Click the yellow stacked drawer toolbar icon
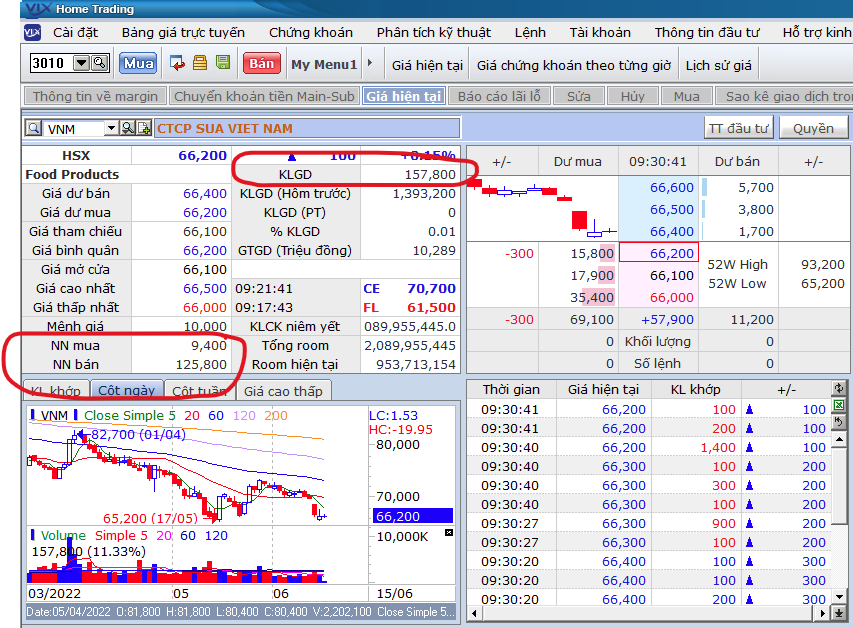Image resolution: width=853 pixels, height=628 pixels. pos(200,63)
